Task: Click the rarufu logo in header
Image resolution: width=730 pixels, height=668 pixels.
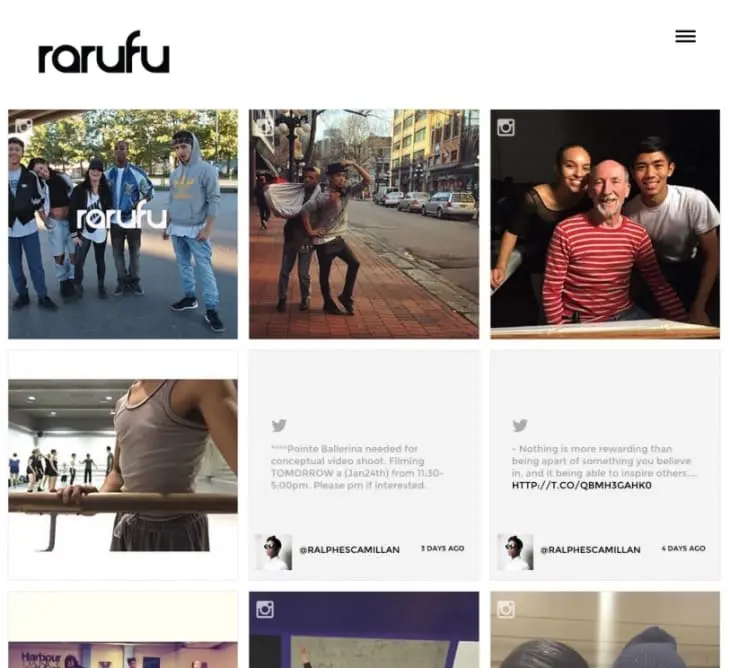Action: point(104,52)
